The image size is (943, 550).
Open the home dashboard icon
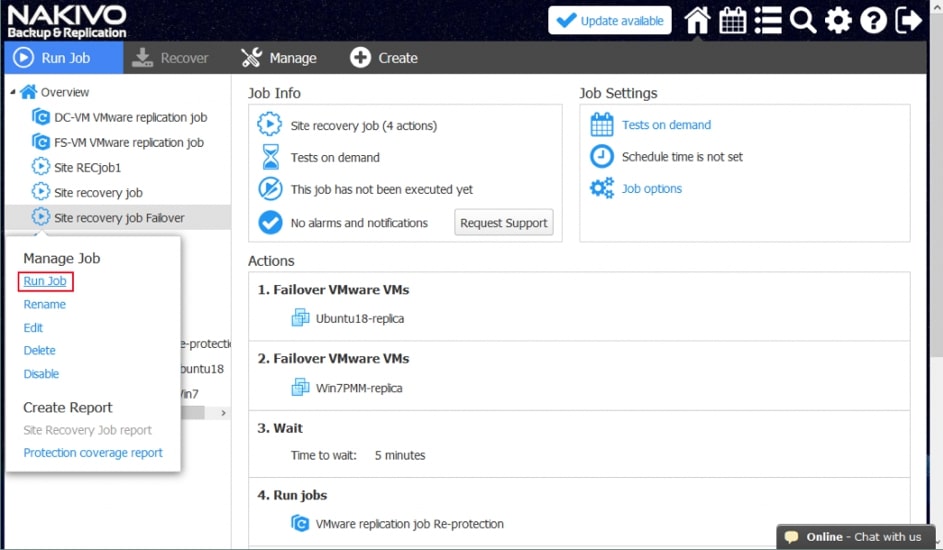click(697, 20)
